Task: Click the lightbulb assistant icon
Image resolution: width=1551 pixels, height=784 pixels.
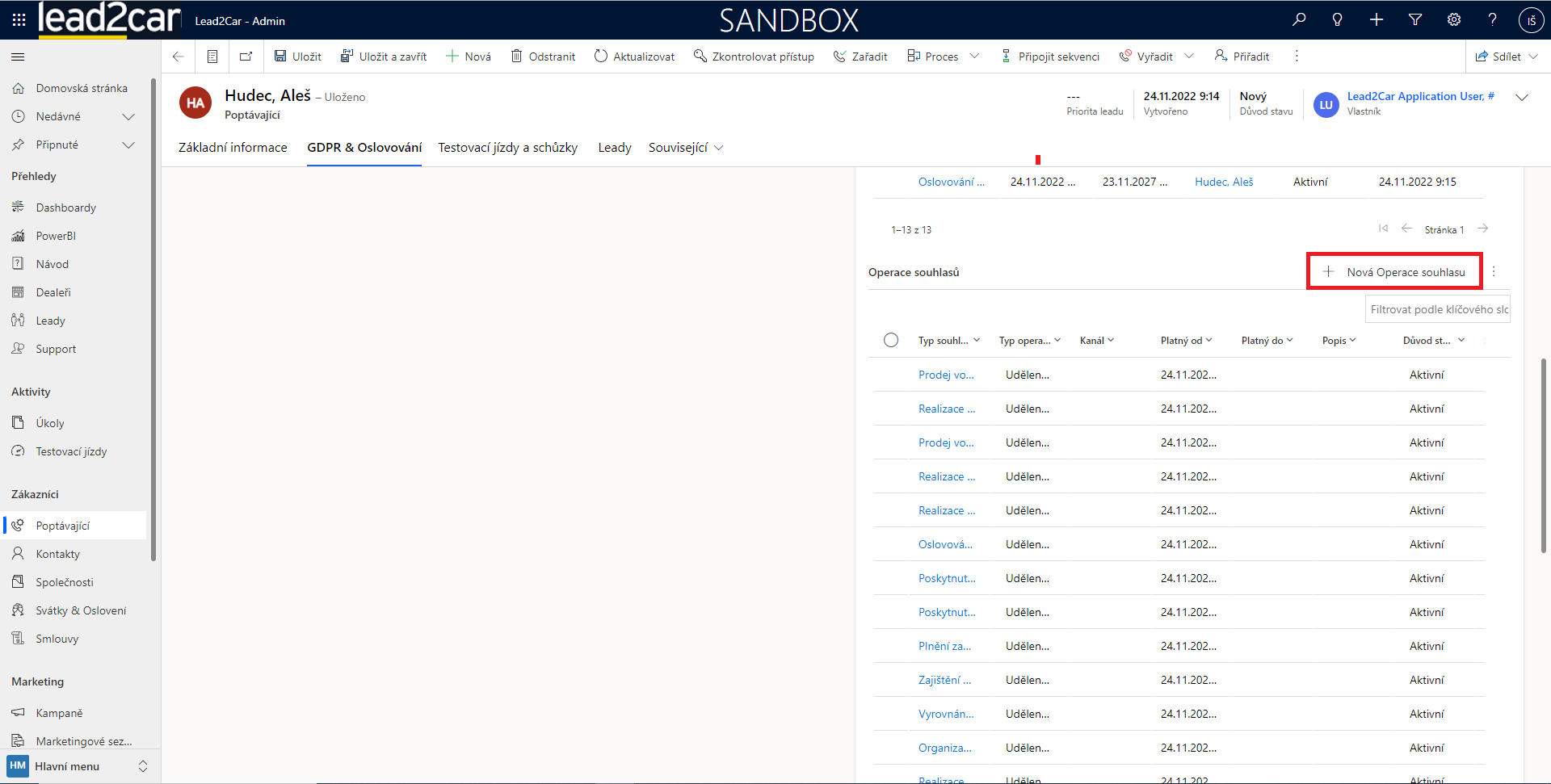Action: tap(1338, 19)
